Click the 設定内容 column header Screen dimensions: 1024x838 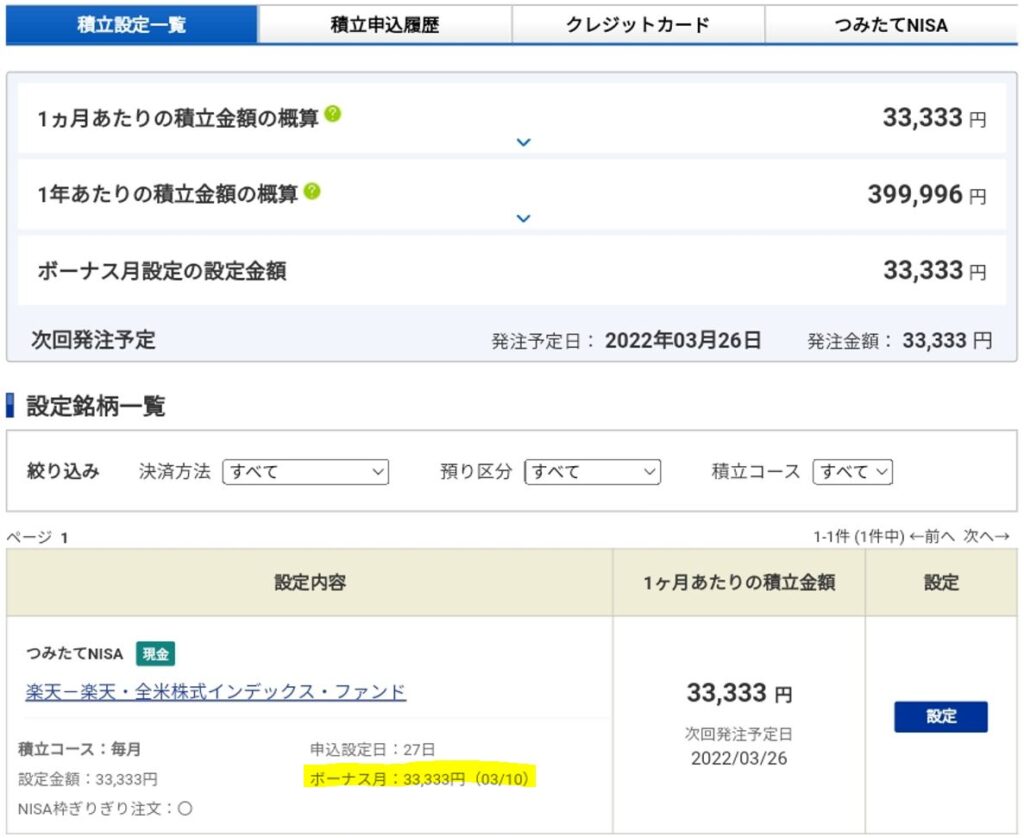pyautogui.click(x=310, y=582)
